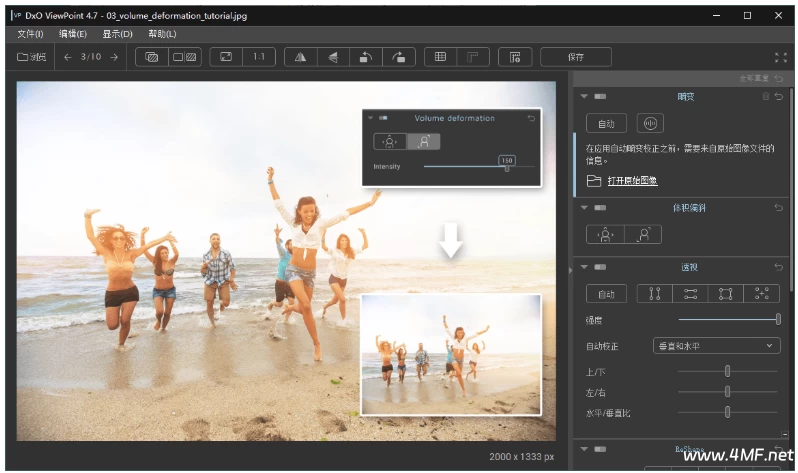Image resolution: width=798 pixels, height=473 pixels.
Task: Click the 打开原始图像 link
Action: [x=632, y=181]
